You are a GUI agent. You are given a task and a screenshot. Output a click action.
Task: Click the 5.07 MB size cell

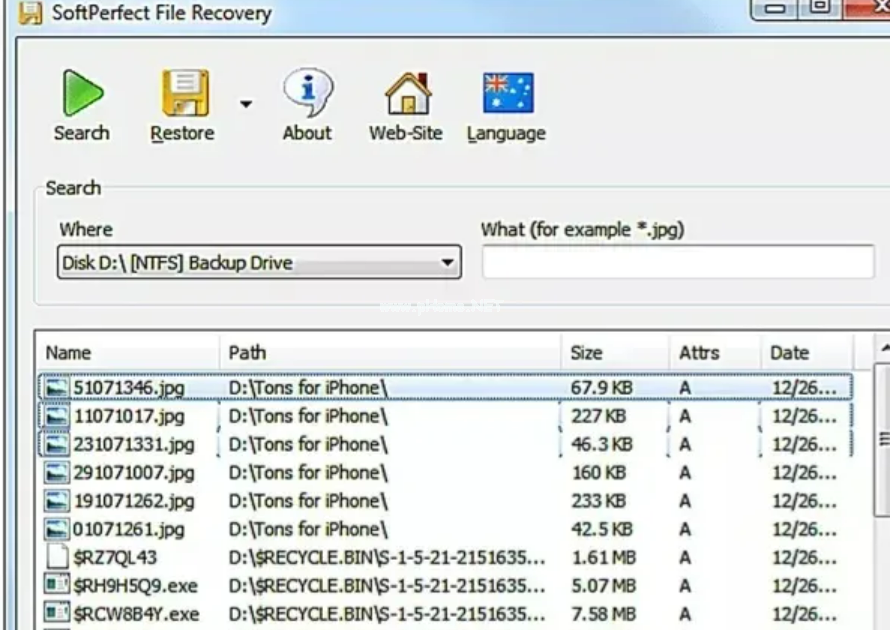pos(603,586)
